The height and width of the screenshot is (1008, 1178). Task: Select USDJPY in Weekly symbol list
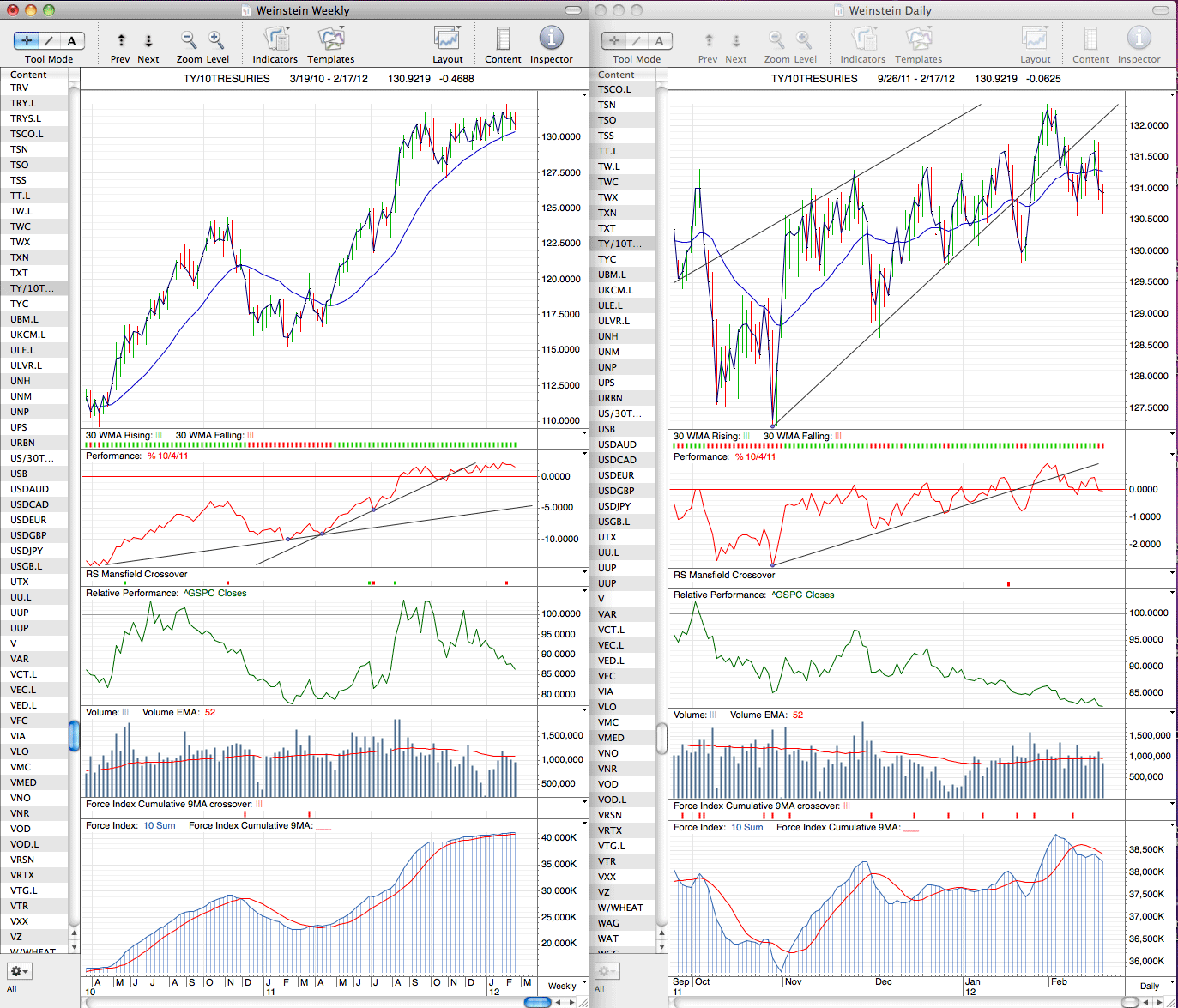[x=34, y=551]
